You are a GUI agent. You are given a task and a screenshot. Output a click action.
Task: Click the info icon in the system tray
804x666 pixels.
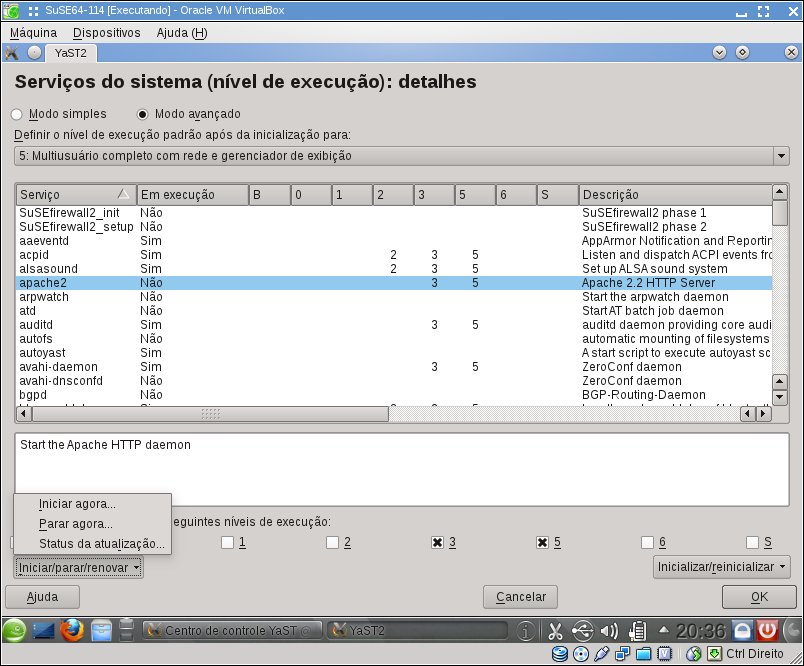point(526,631)
